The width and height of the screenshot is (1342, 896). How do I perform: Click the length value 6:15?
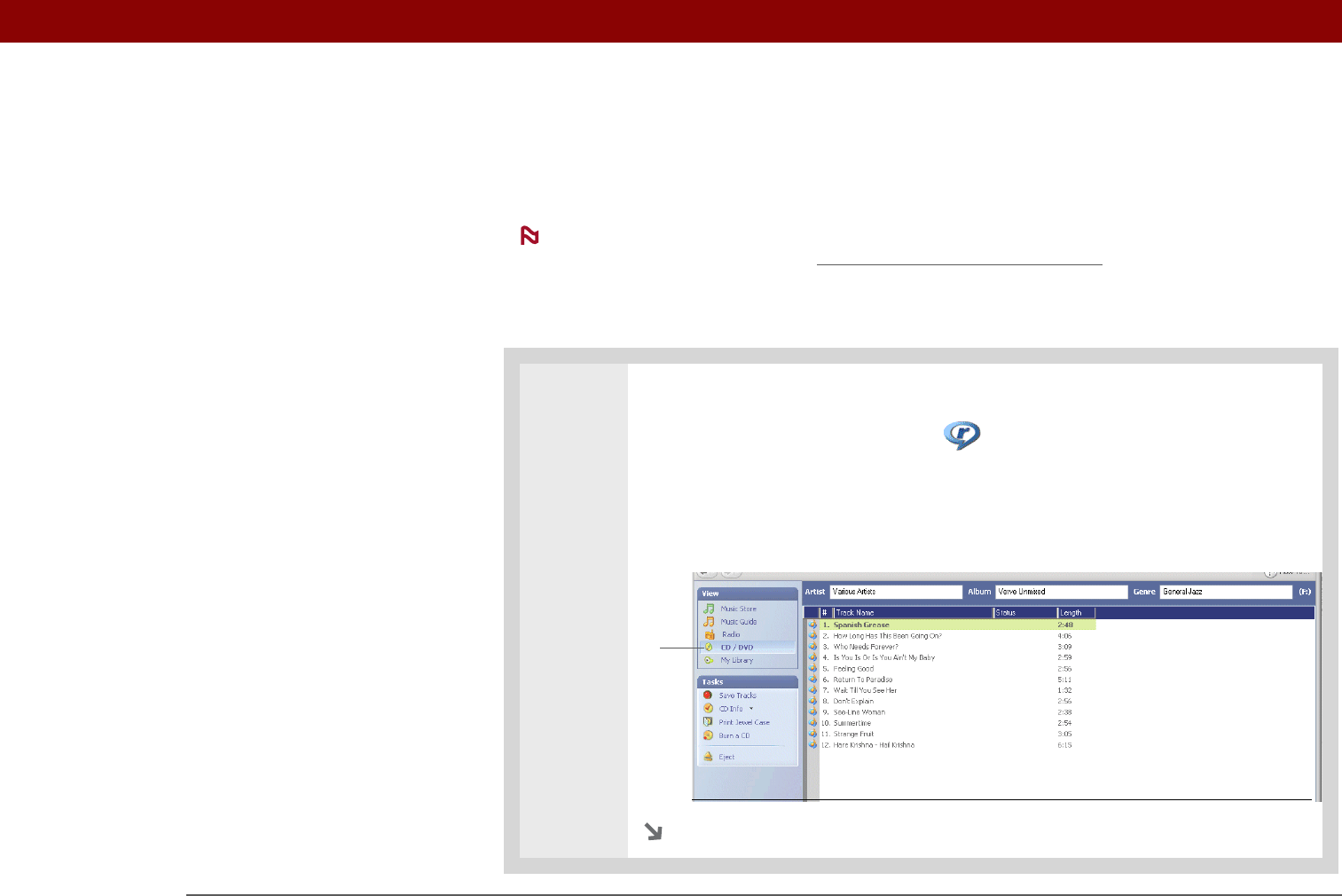(1064, 745)
